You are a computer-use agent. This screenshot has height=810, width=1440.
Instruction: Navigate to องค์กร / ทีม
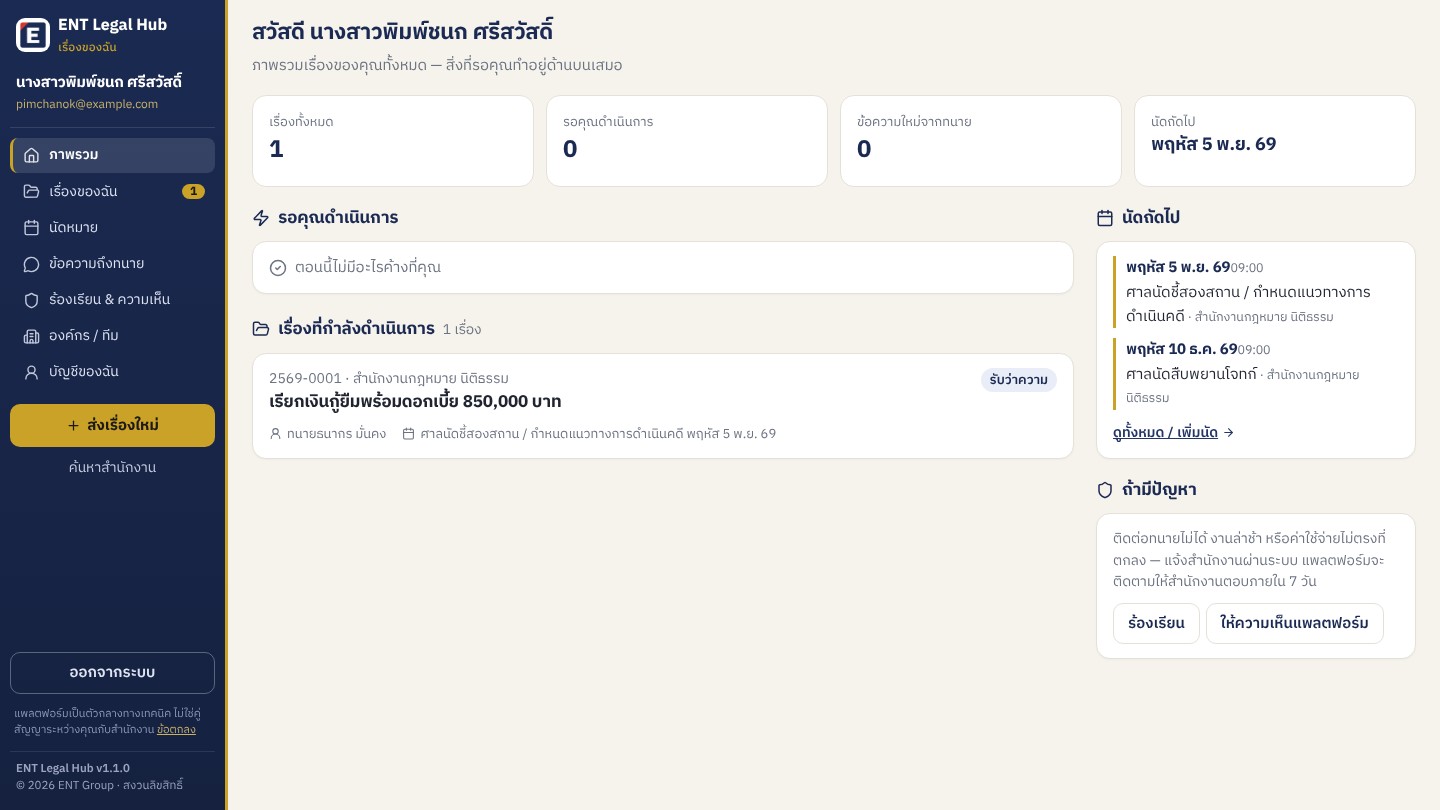[113, 335]
